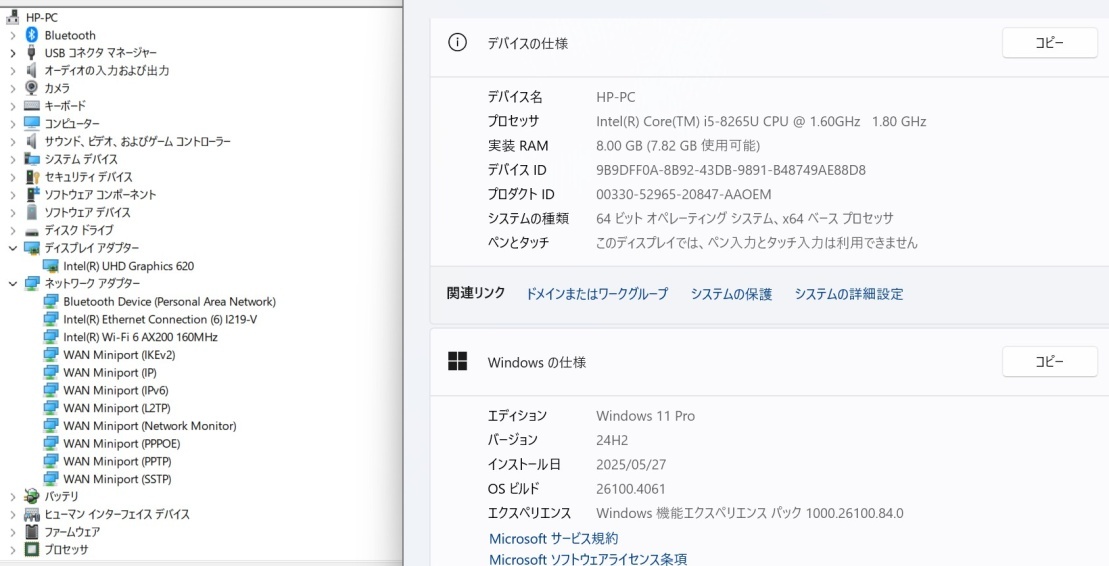Image resolution: width=1109 pixels, height=566 pixels.
Task: Expand the カメラ tree node
Action: (13, 88)
